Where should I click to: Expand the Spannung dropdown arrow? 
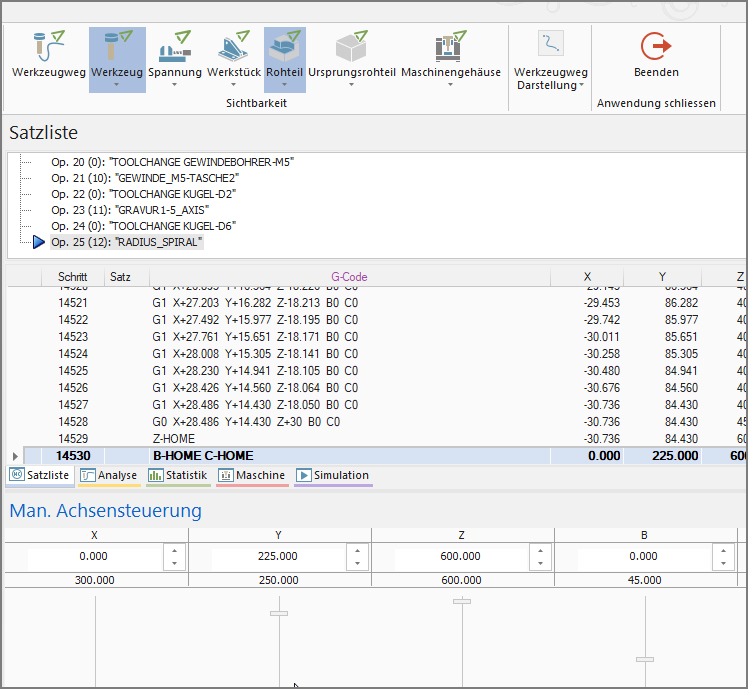point(175,85)
